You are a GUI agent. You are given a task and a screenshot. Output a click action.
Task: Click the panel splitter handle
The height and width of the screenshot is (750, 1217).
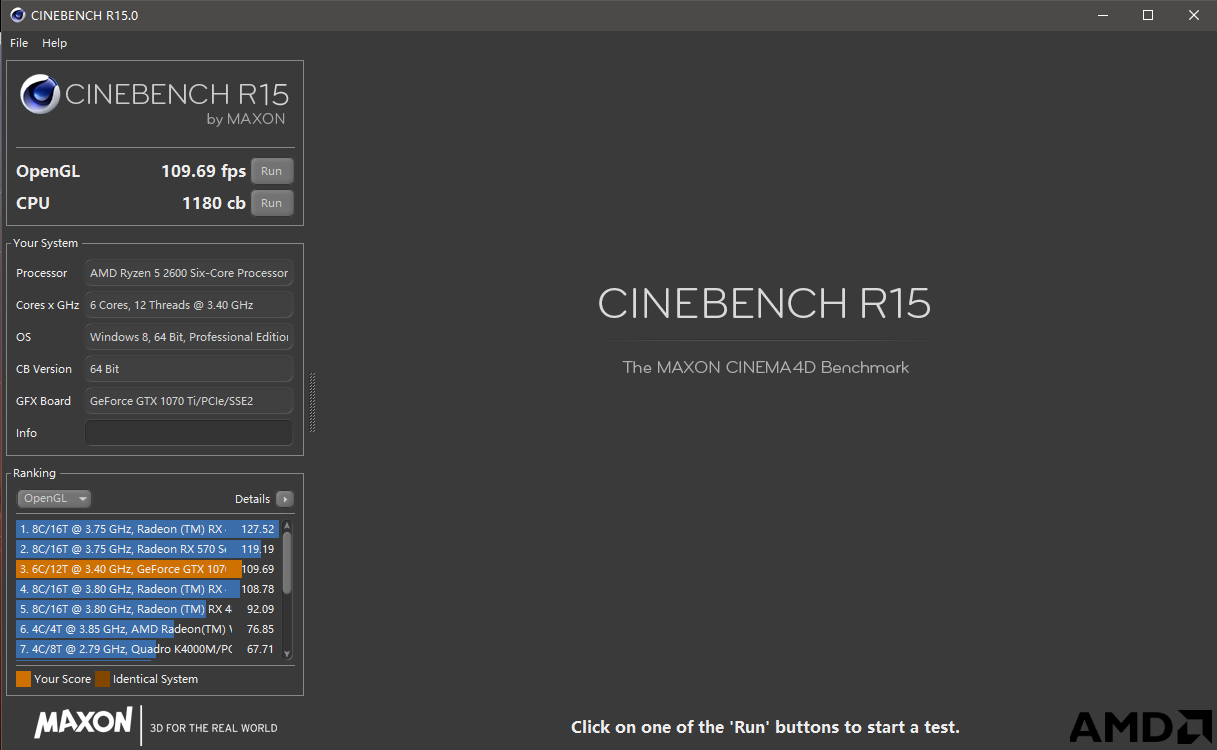[312, 402]
